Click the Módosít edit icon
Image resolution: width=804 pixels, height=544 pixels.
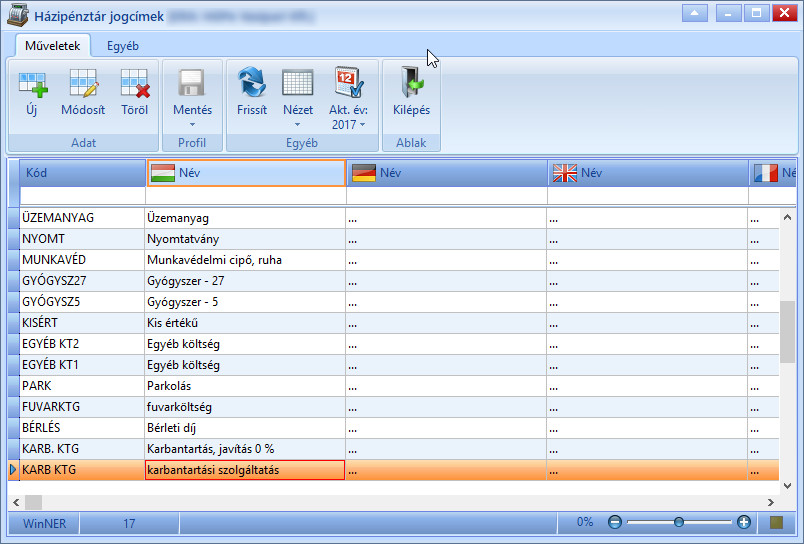pyautogui.click(x=83, y=84)
